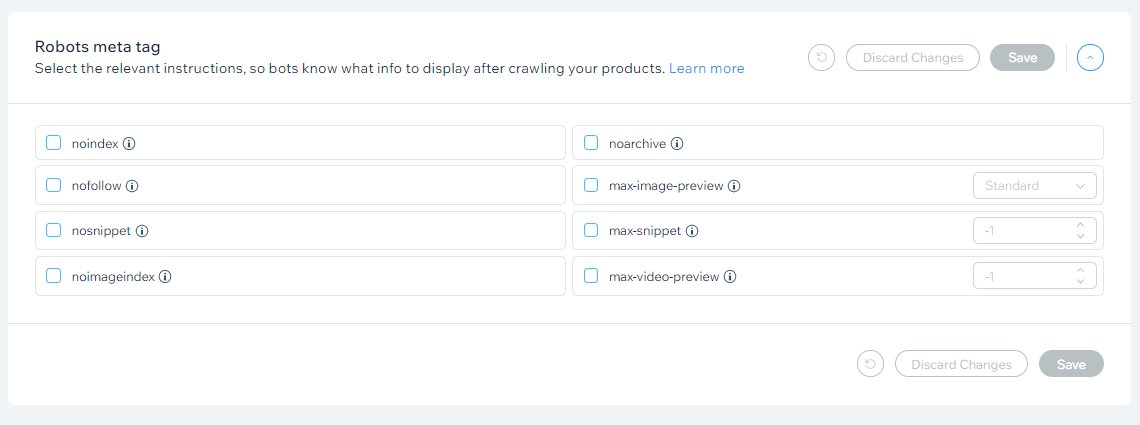The height and width of the screenshot is (425, 1140).
Task: Enable the noindex checkbox
Action: [x=54, y=143]
